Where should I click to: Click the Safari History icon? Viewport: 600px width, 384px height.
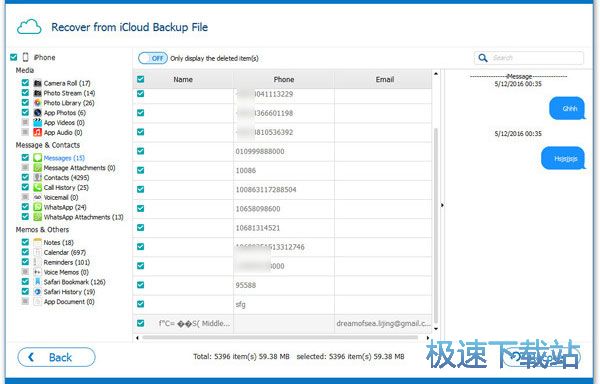click(x=38, y=292)
